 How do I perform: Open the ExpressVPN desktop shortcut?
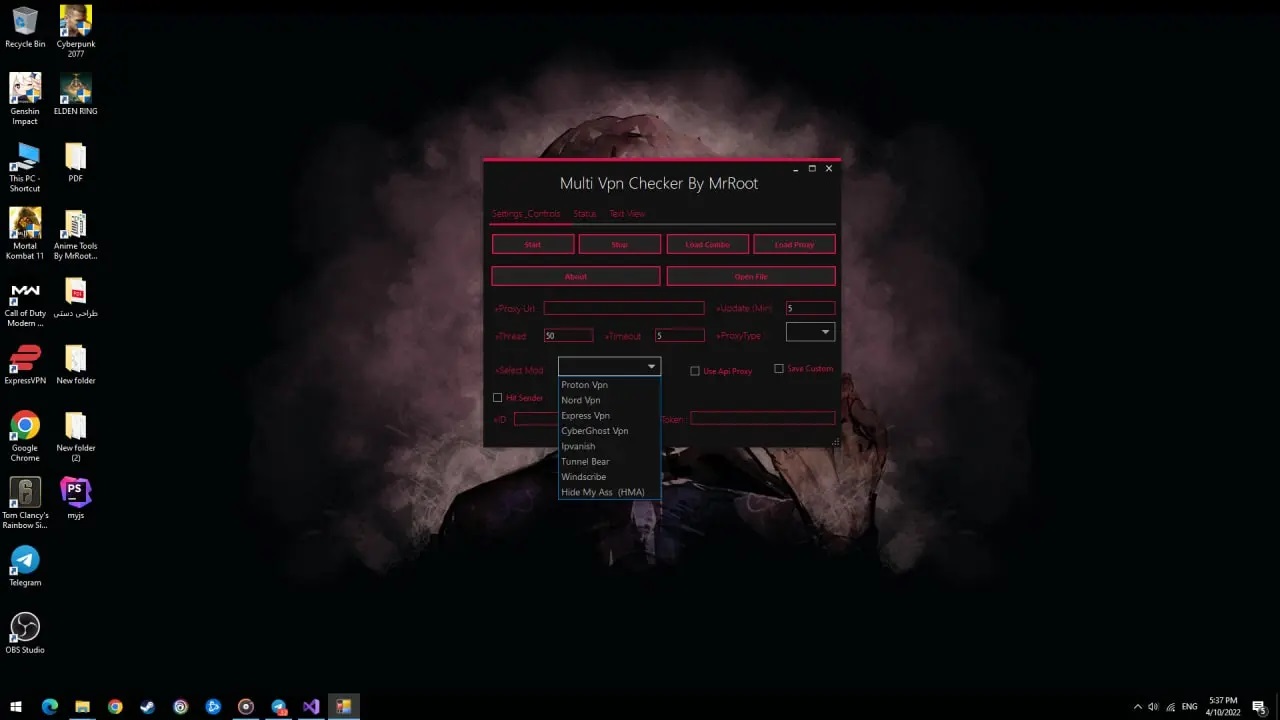tap(25, 364)
